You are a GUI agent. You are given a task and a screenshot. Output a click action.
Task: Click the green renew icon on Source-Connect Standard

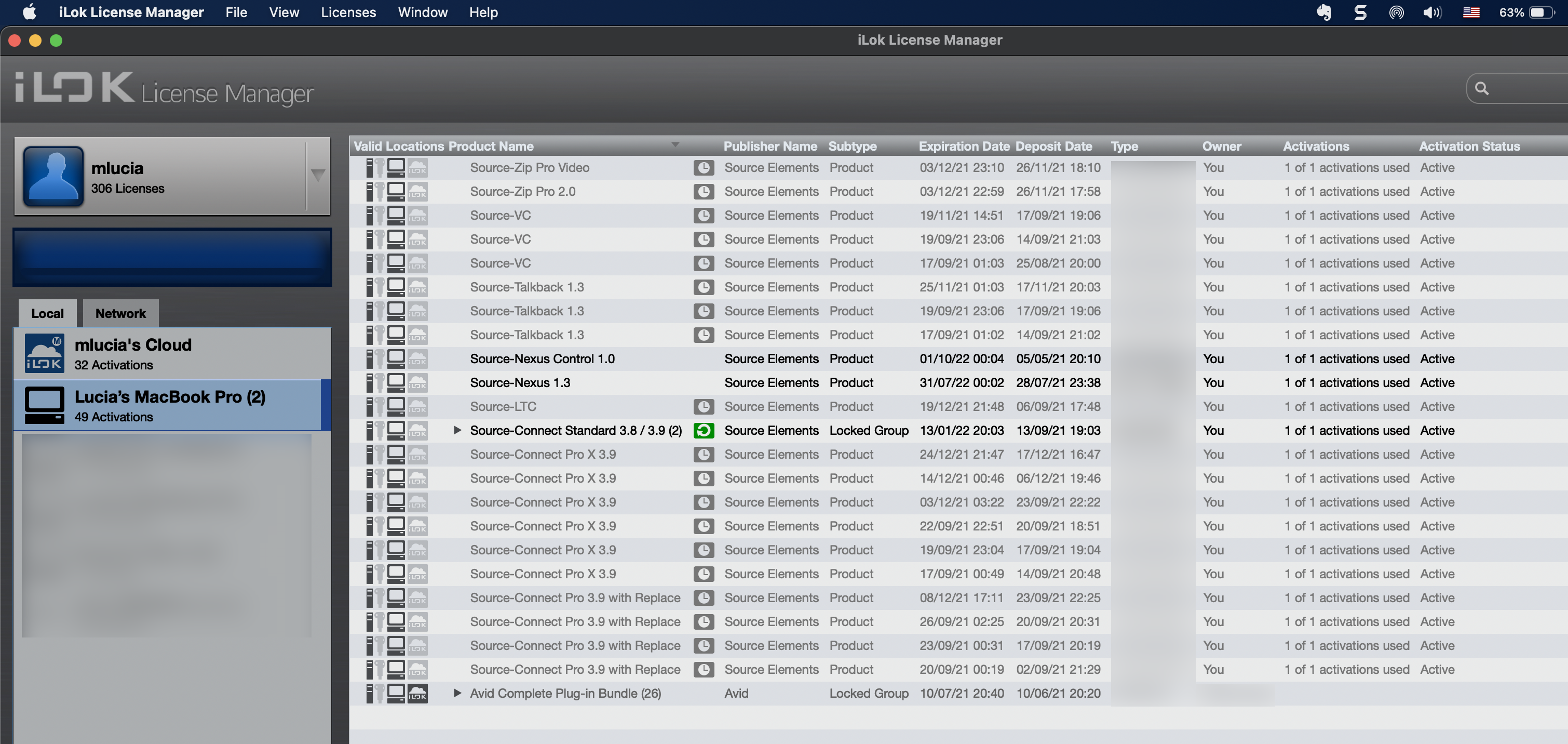point(703,431)
